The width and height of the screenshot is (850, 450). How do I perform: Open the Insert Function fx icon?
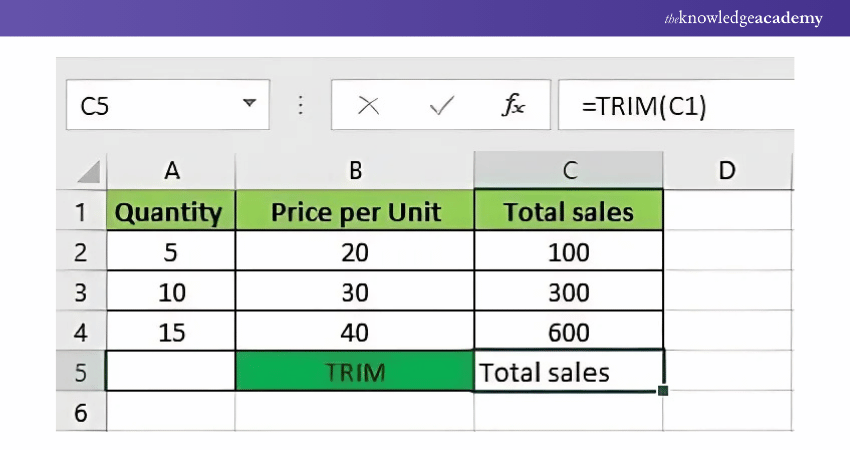point(513,106)
